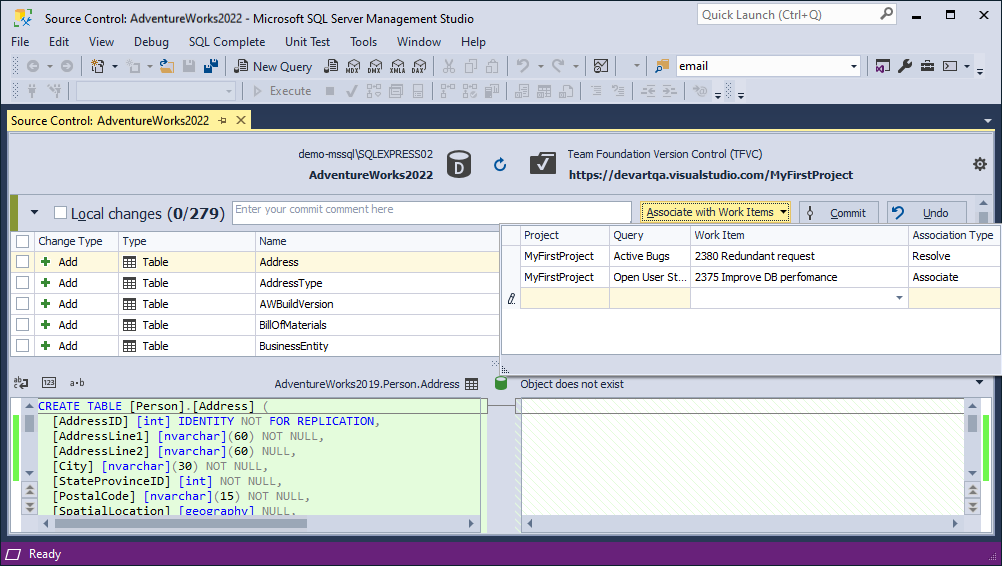
Task: Pin the Source Control tab
Action: [222, 120]
